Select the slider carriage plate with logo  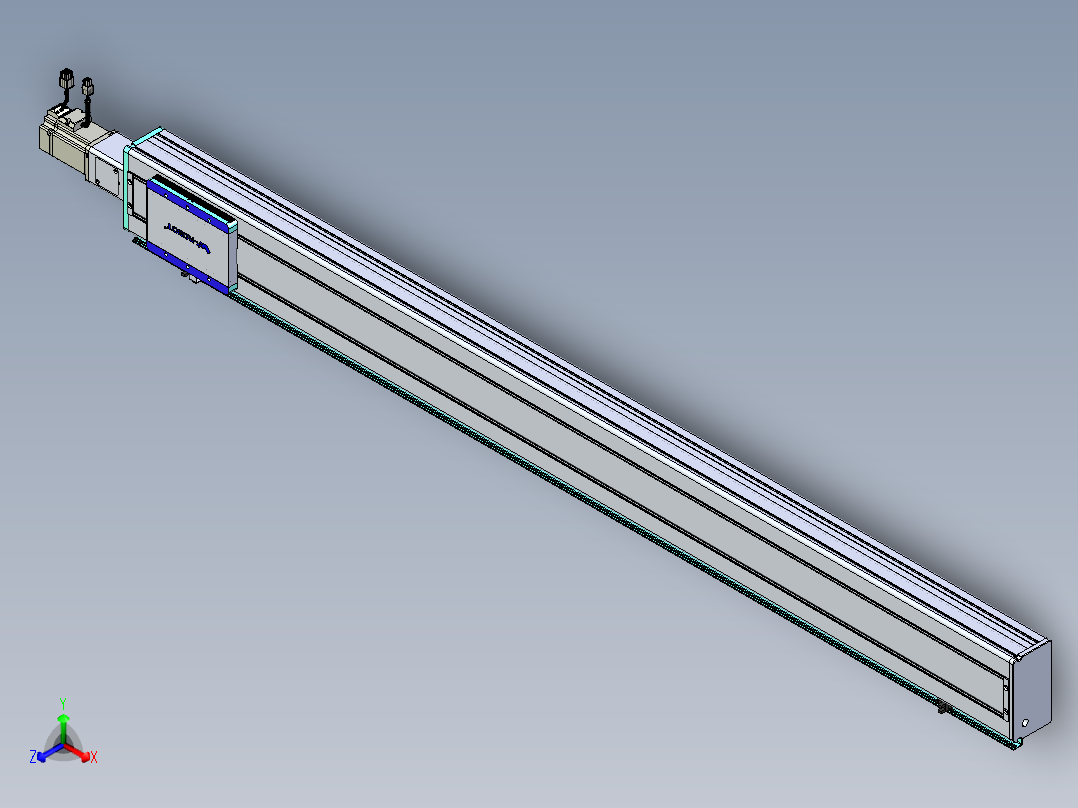click(x=191, y=237)
